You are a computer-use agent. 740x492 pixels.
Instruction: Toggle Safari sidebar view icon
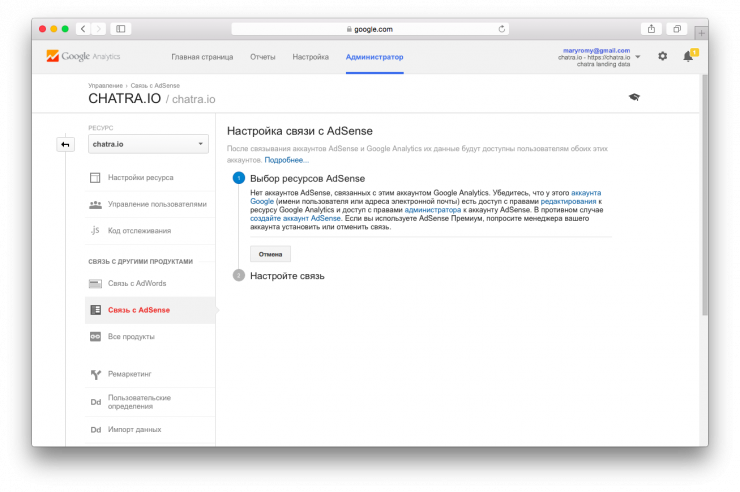121,29
